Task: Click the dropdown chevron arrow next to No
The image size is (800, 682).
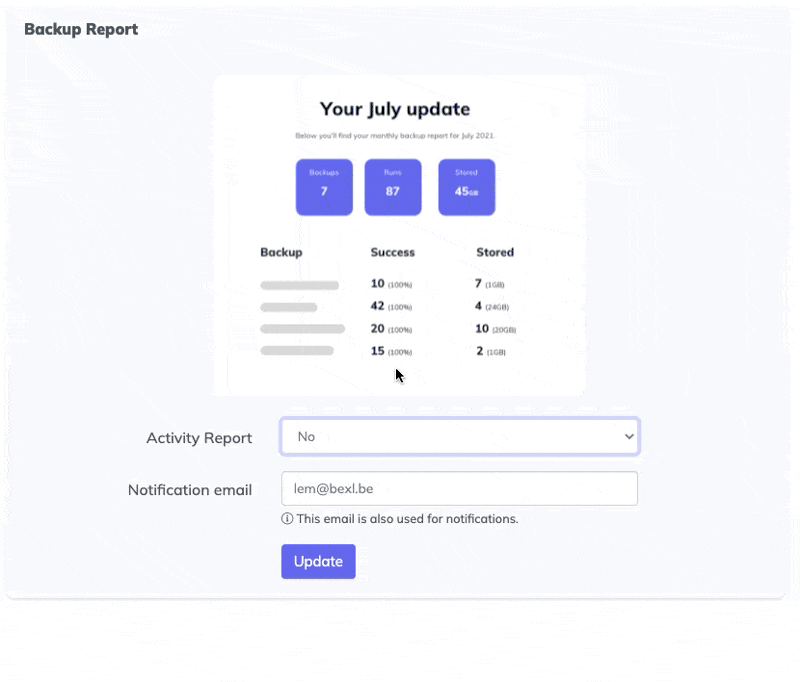Action: click(628, 437)
